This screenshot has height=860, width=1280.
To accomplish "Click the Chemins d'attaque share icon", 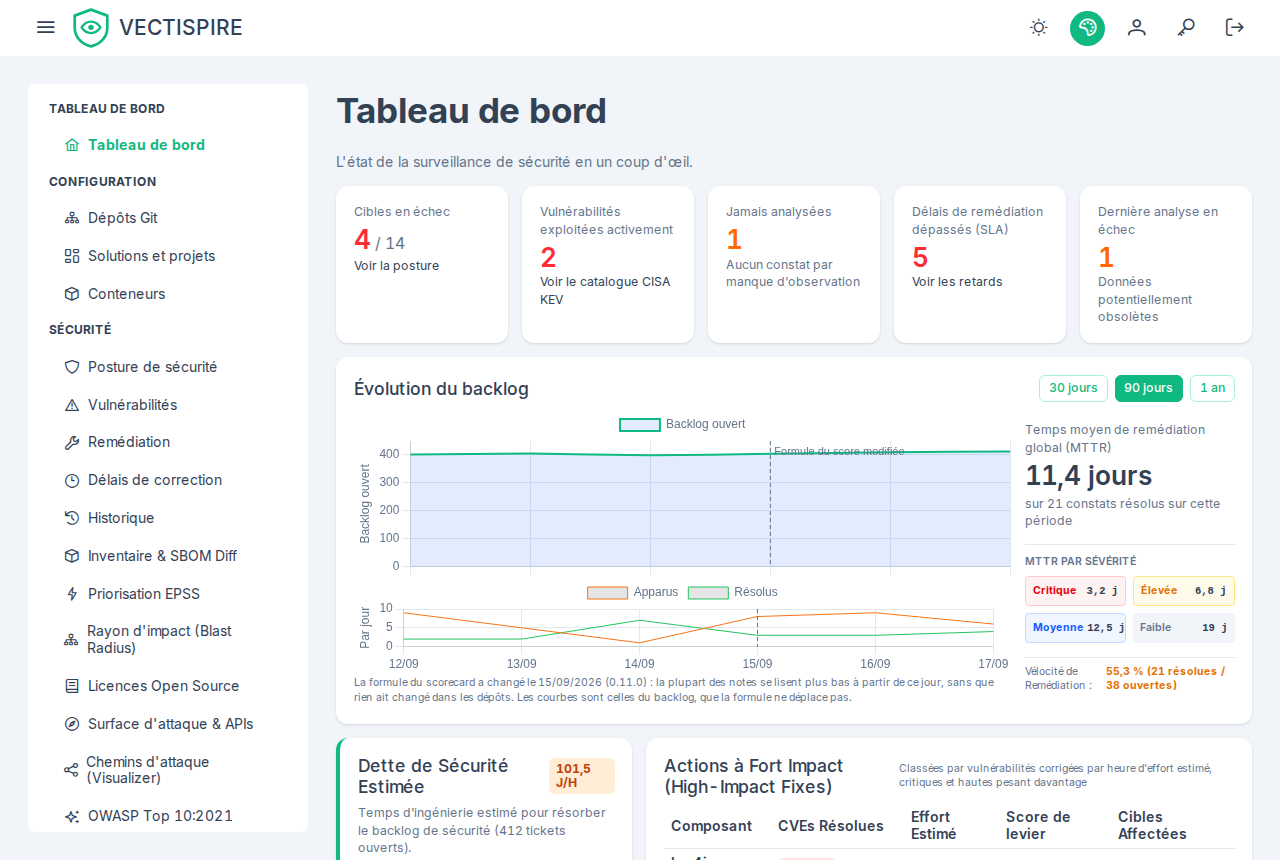I will pos(71,770).
